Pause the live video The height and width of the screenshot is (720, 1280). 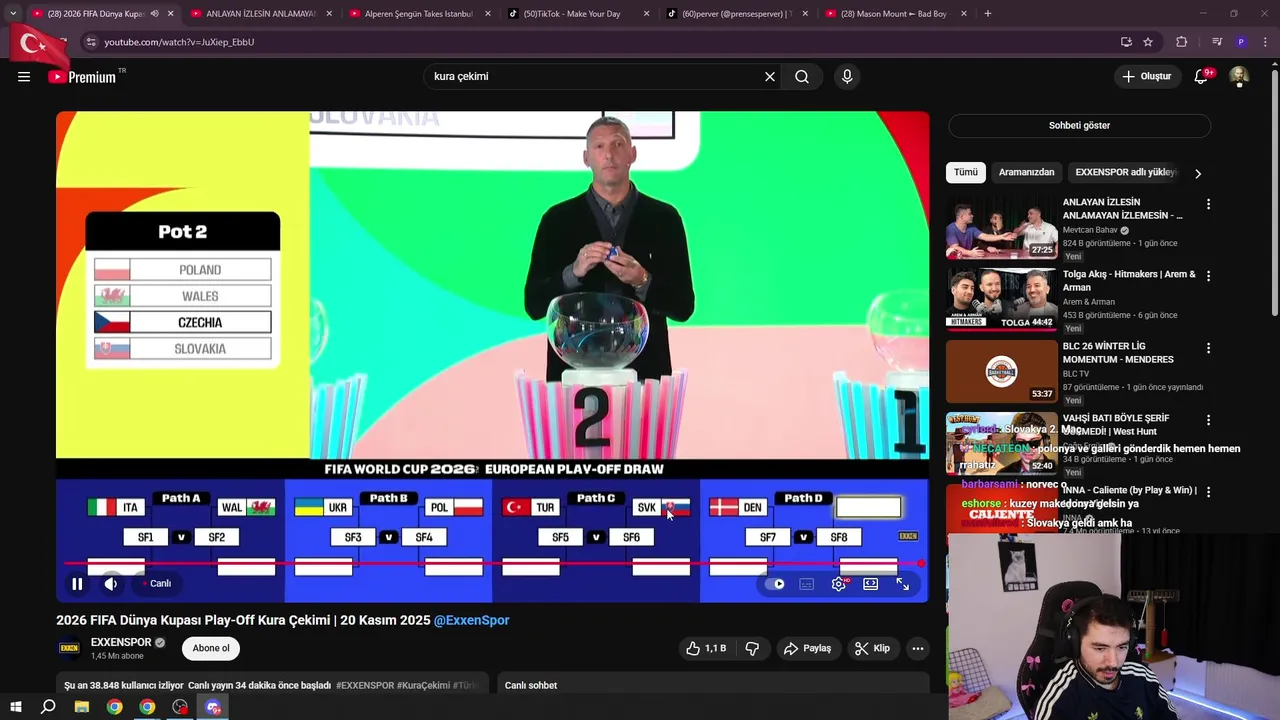[77, 584]
